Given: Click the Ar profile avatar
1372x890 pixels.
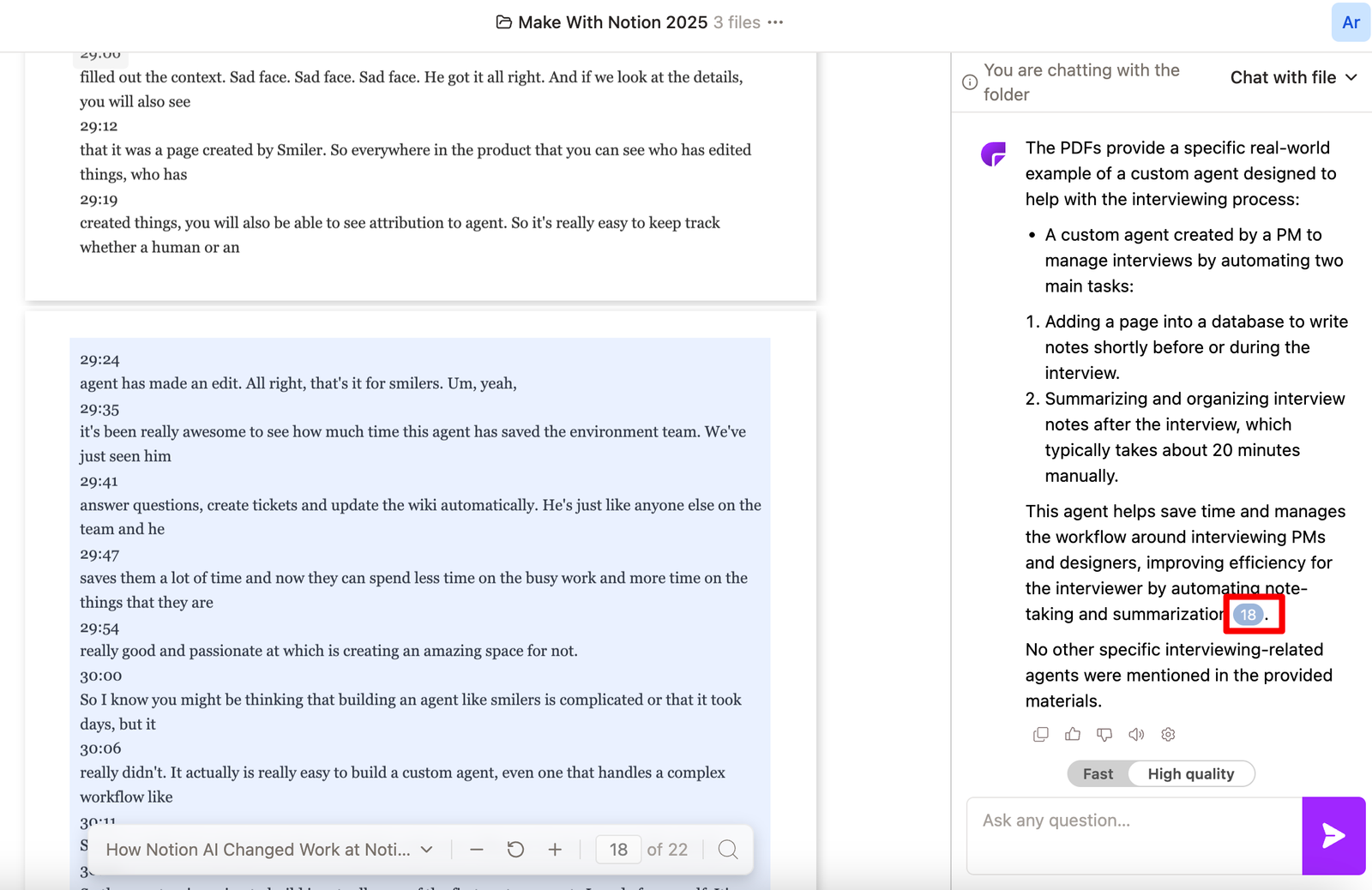Looking at the screenshot, I should 1351,22.
